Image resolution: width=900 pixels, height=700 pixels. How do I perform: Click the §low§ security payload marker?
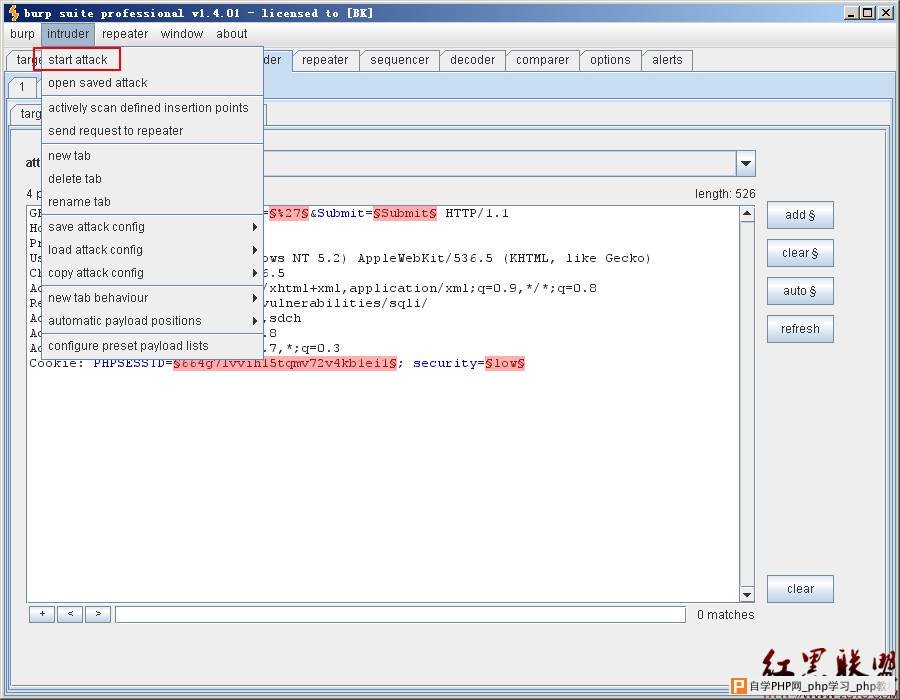[x=505, y=363]
